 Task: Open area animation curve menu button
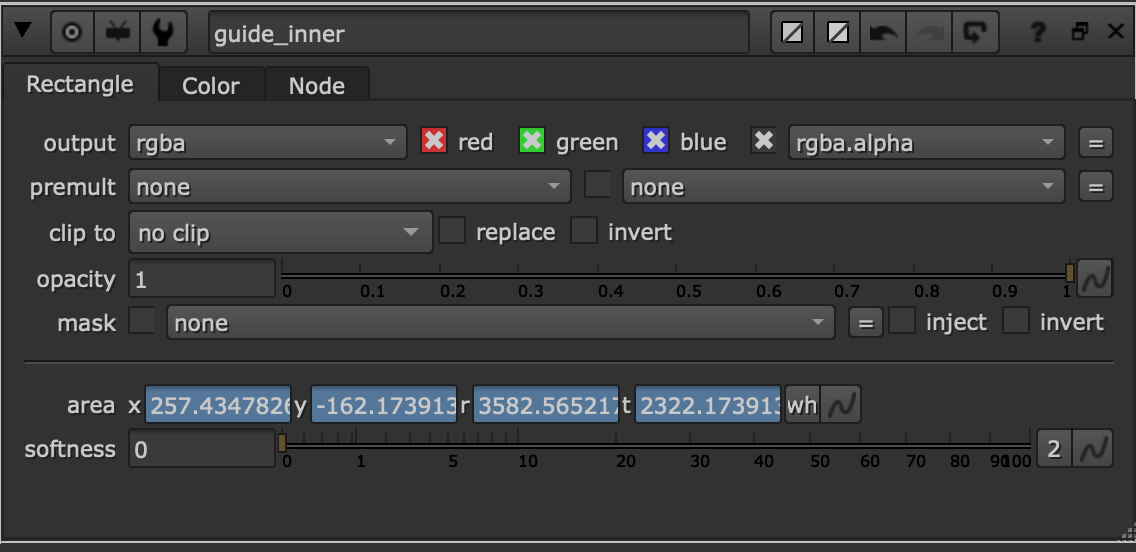840,406
